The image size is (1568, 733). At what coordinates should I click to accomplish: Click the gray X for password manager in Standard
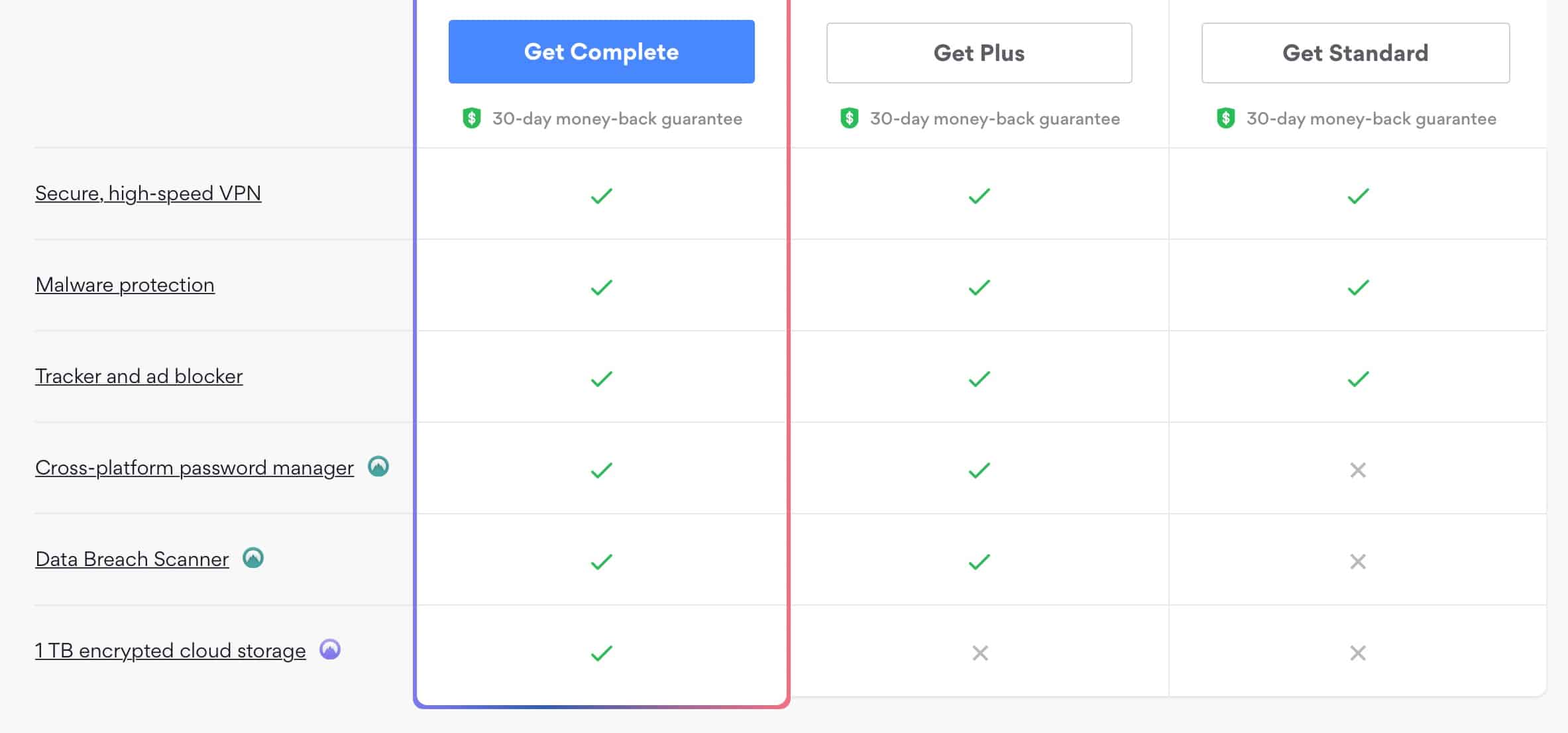coord(1358,471)
